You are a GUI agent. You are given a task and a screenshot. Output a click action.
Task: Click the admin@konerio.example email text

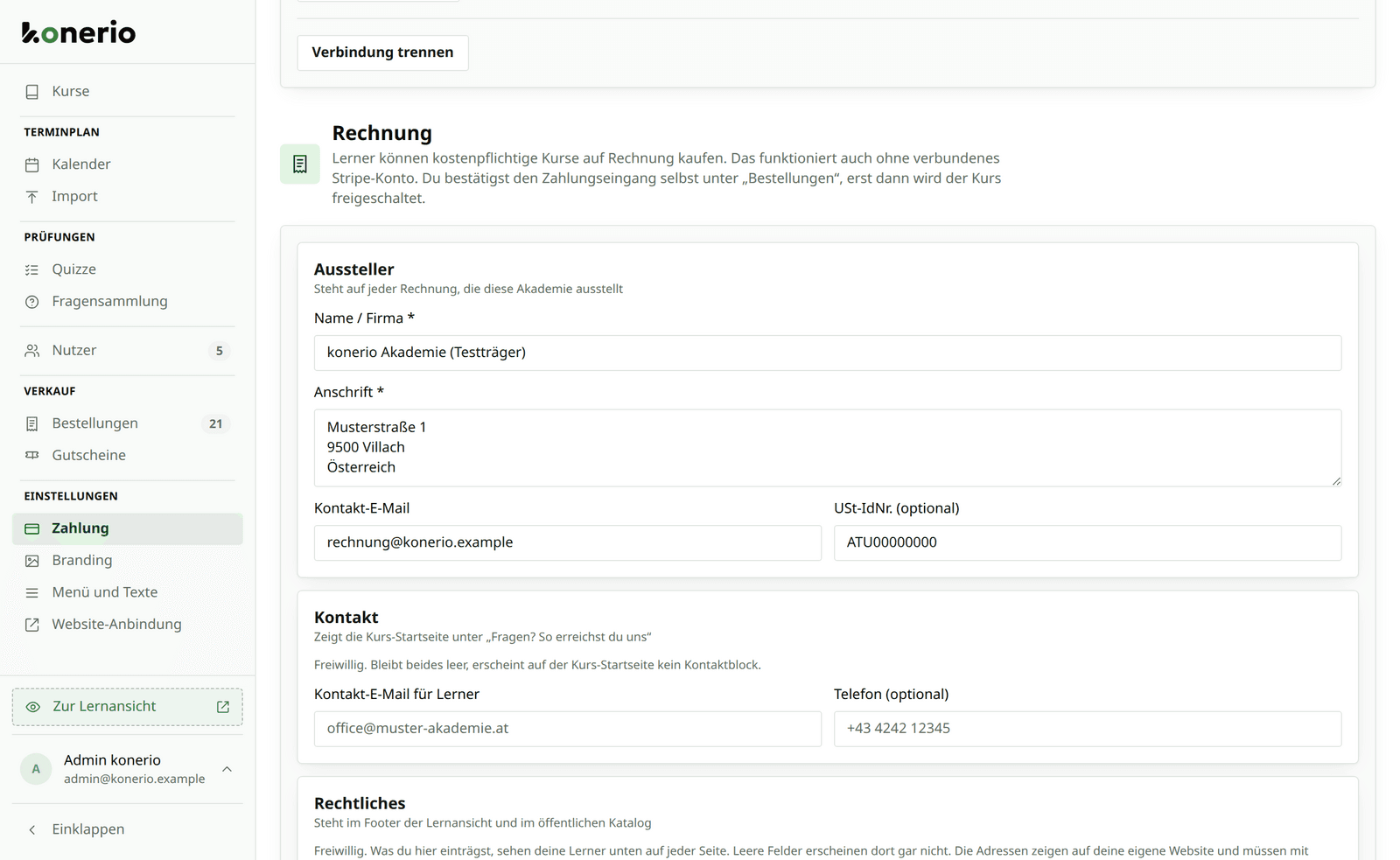(135, 779)
